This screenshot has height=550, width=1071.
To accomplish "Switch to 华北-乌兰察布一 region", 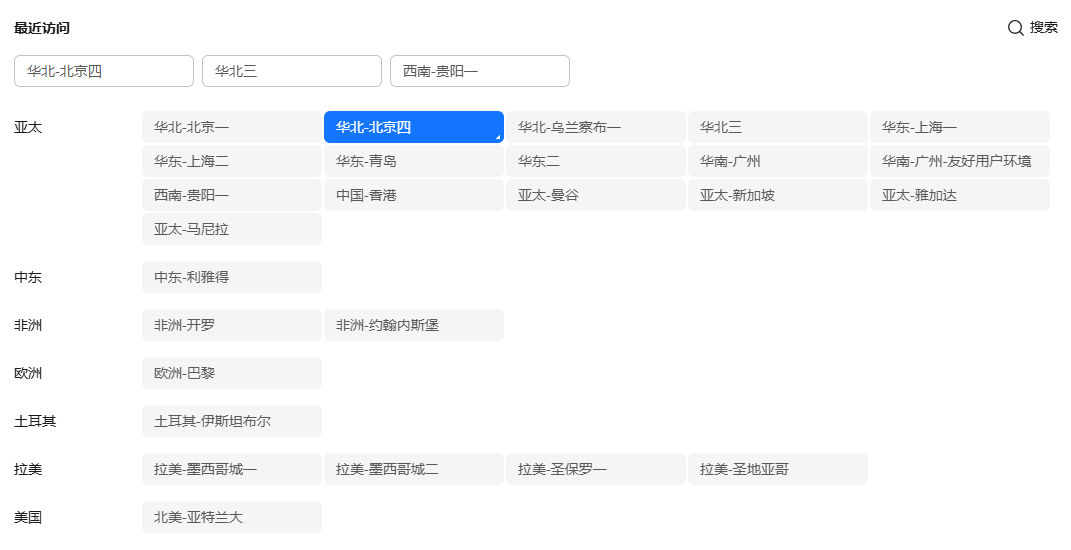I will point(596,127).
